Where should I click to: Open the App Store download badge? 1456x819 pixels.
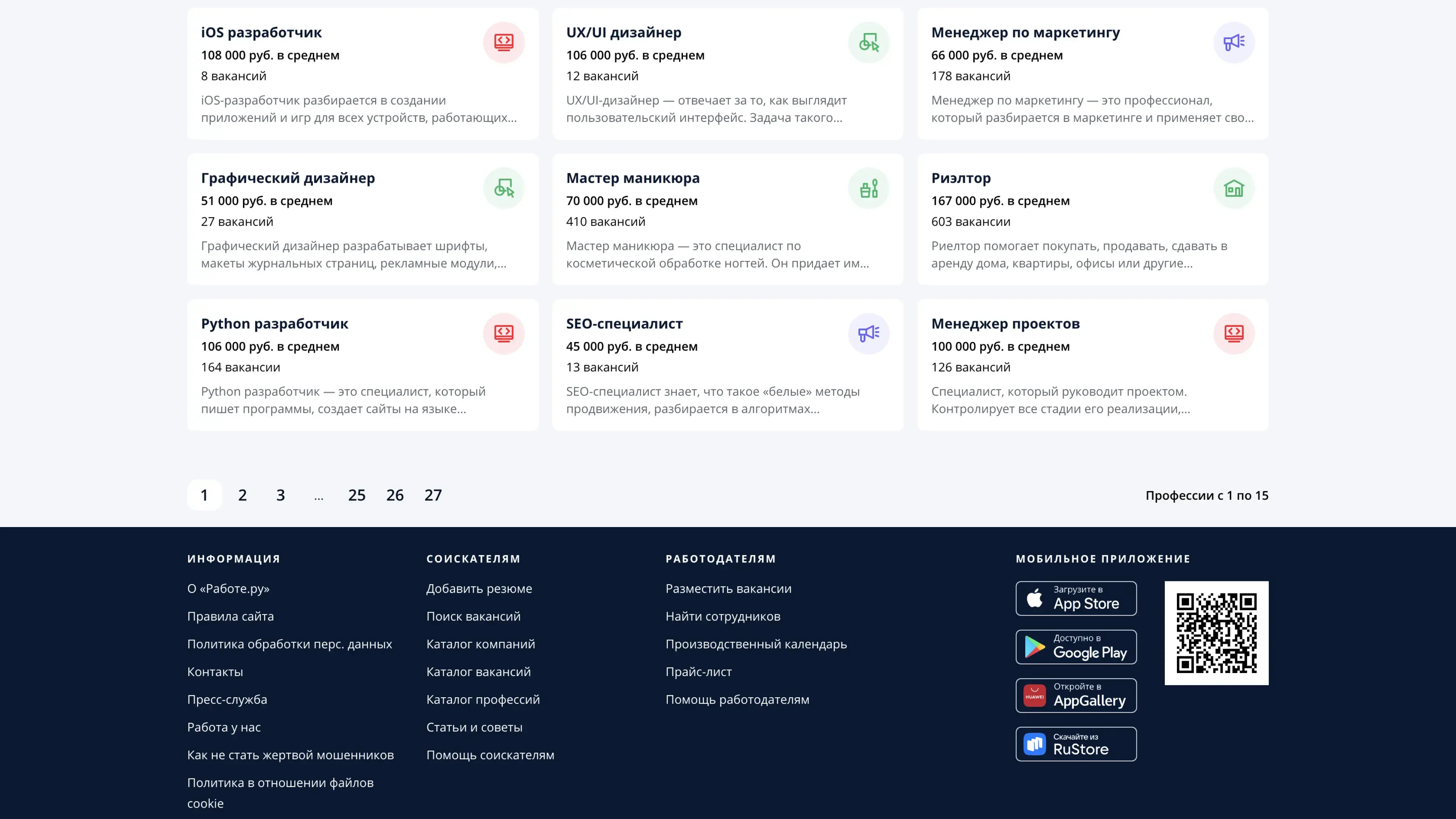(x=1076, y=598)
